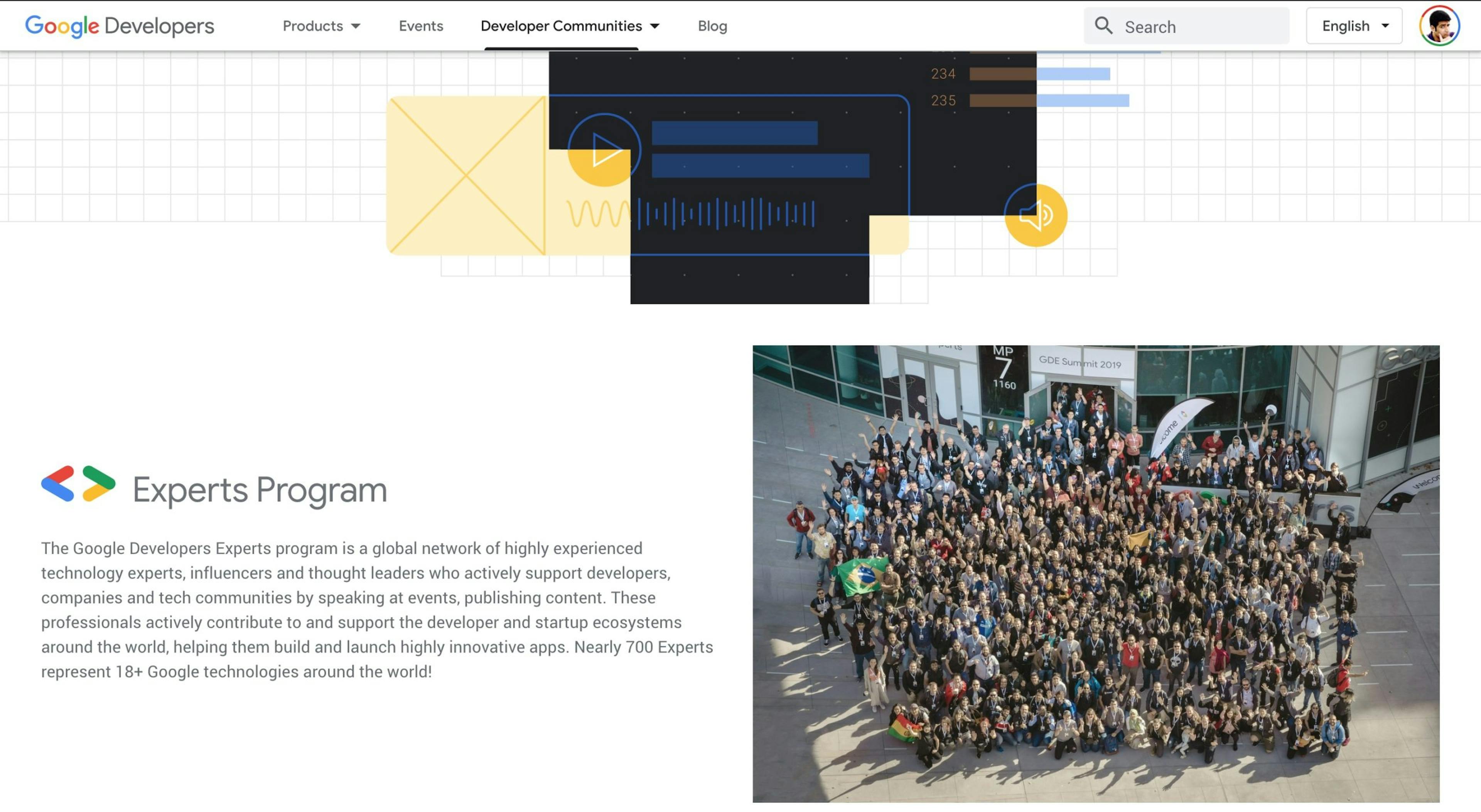Screen dimensions: 1481x812
Task: Click the Experts Program description paragraph
Action: click(377, 610)
